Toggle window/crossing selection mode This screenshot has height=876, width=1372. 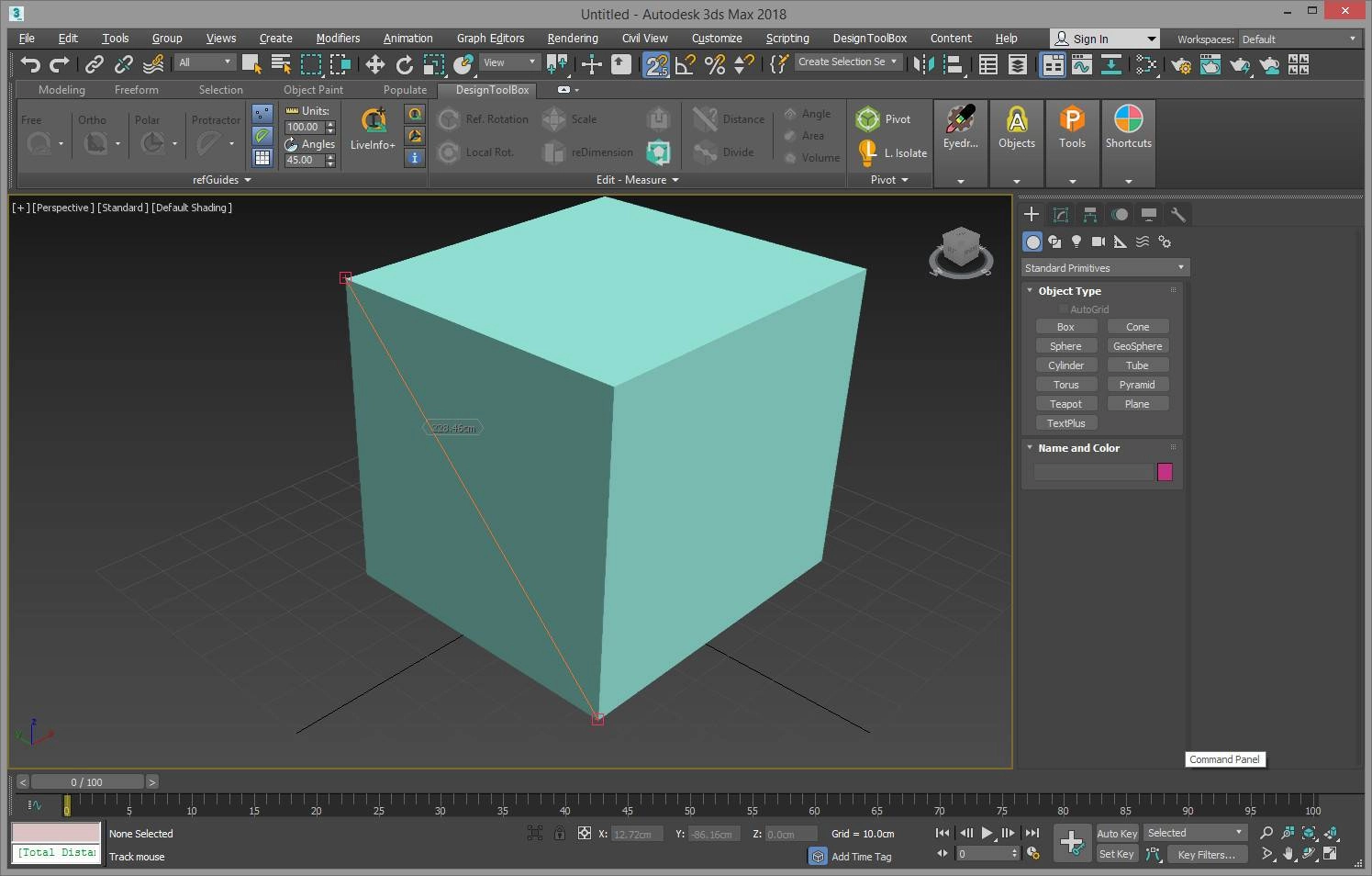(x=340, y=64)
